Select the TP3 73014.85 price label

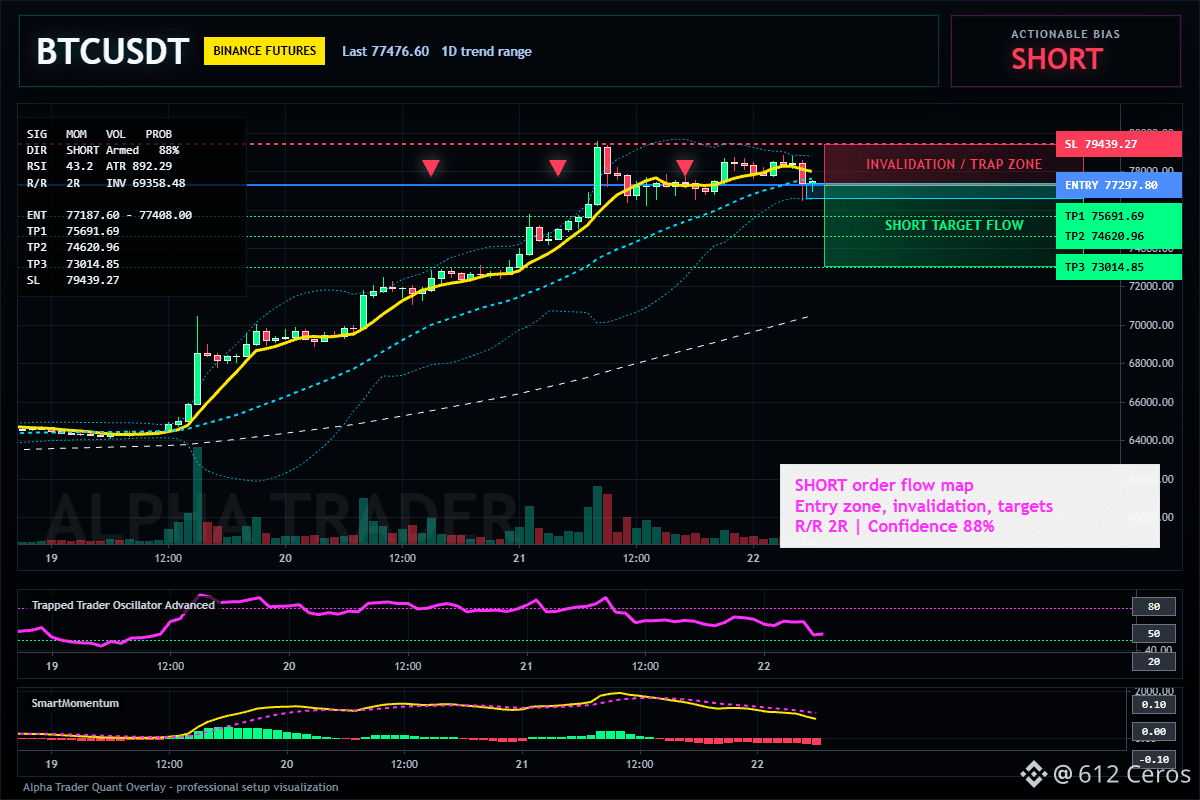tap(1118, 267)
